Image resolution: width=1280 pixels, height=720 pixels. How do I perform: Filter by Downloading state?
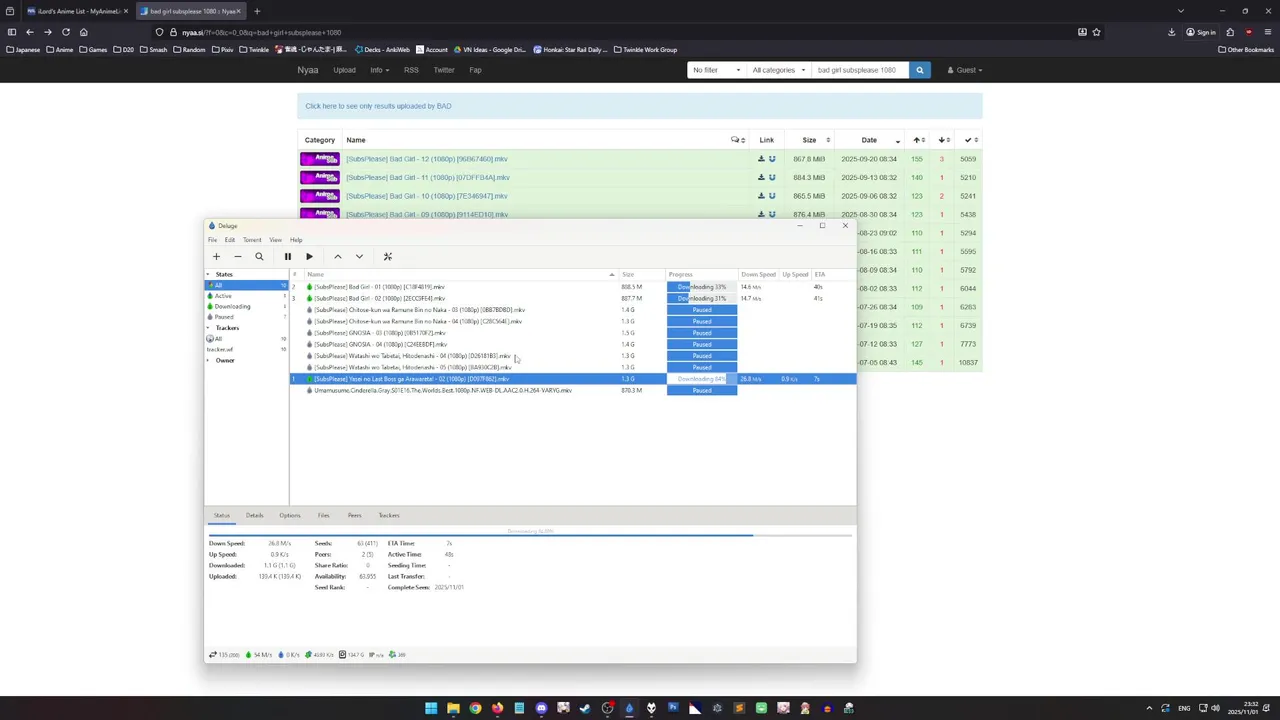(x=247, y=306)
